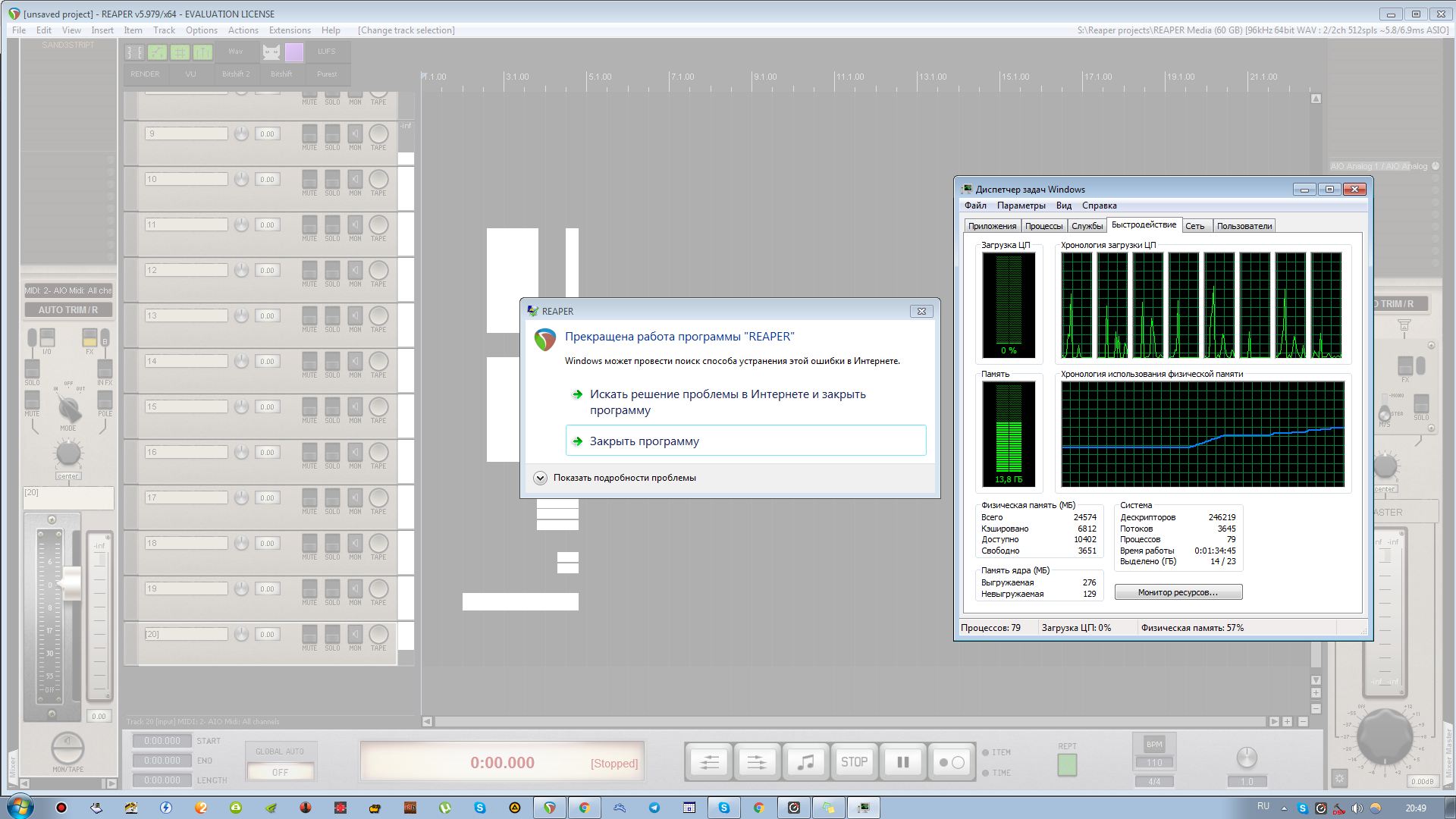1456x819 pixels.
Task: Click the uTorrent icon in taskbar
Action: pyautogui.click(x=445, y=808)
